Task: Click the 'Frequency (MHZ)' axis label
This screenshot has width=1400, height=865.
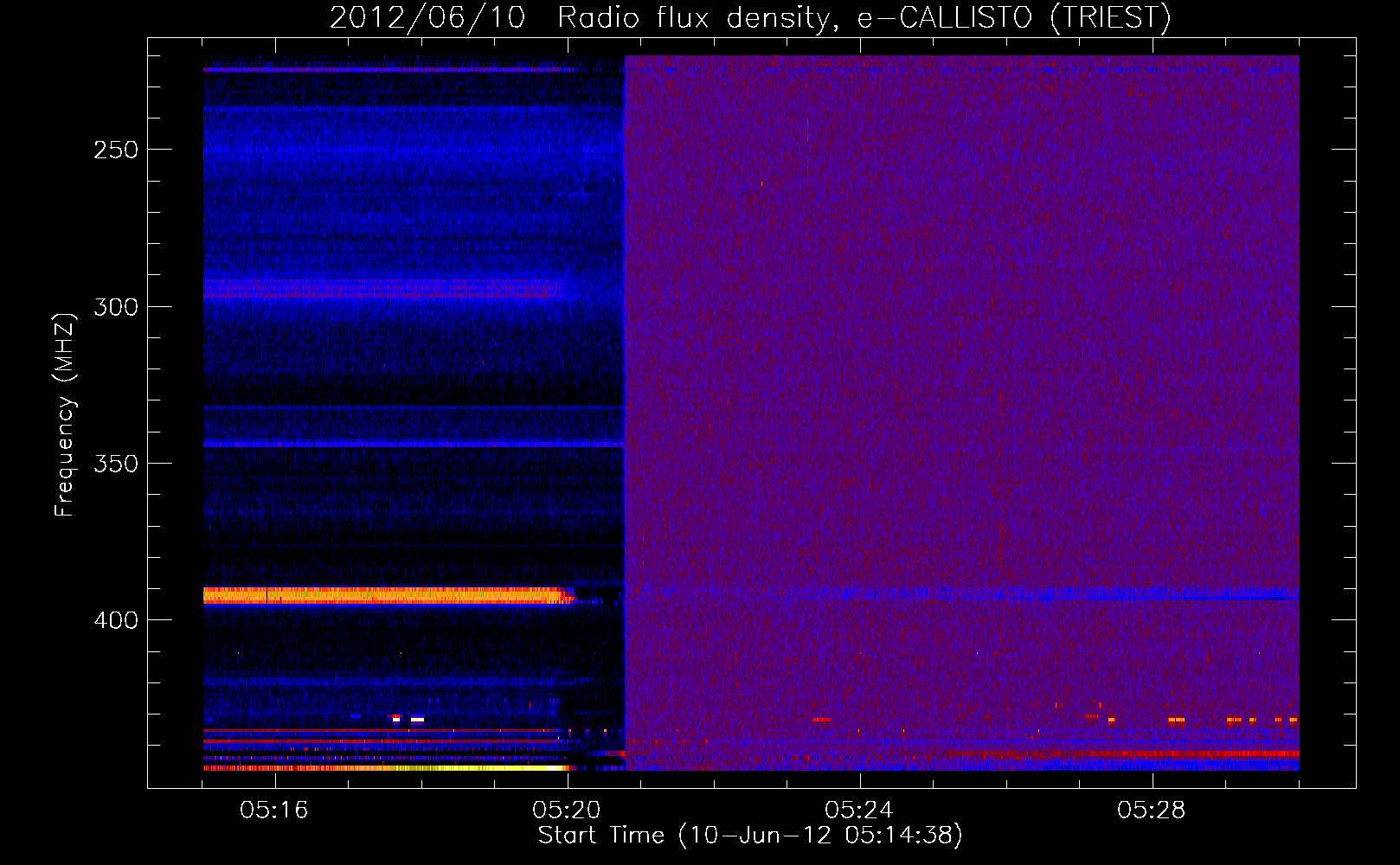Action: click(65, 415)
